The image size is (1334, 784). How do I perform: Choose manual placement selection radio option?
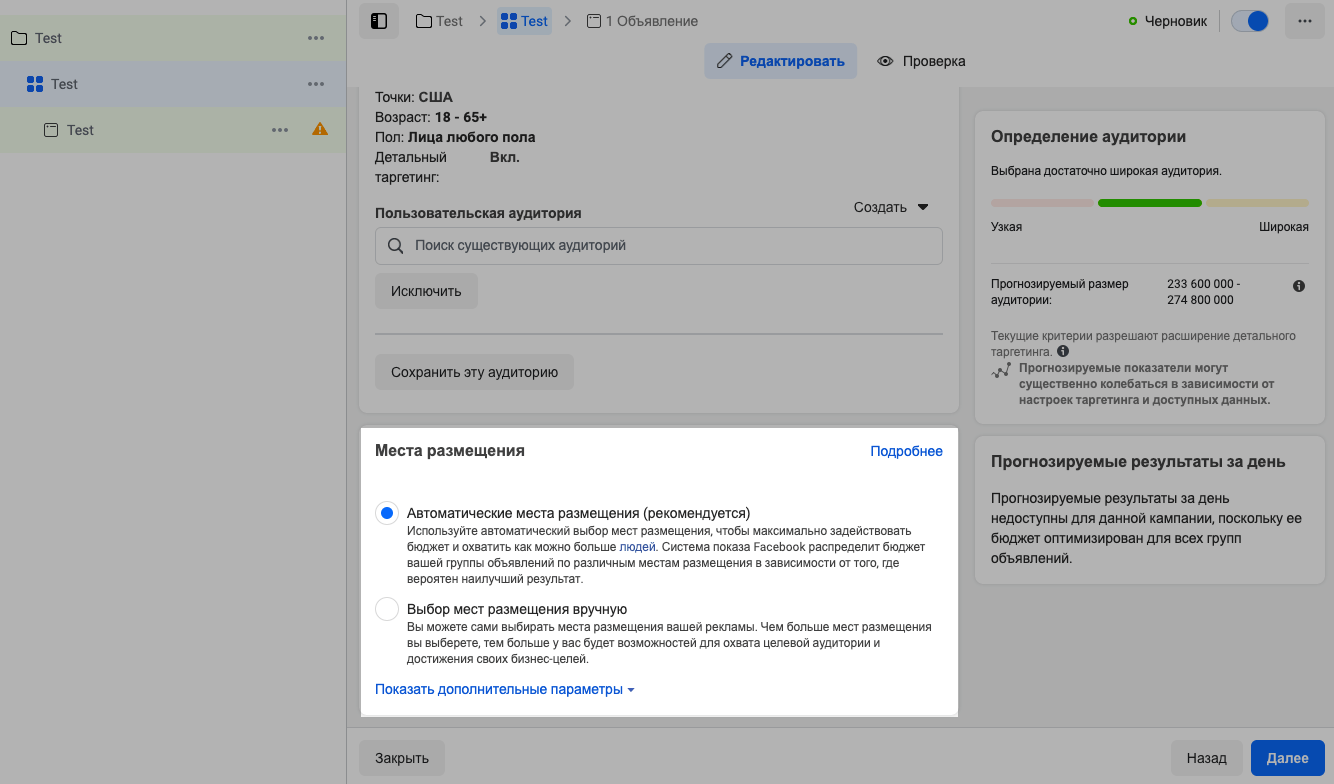(387, 609)
